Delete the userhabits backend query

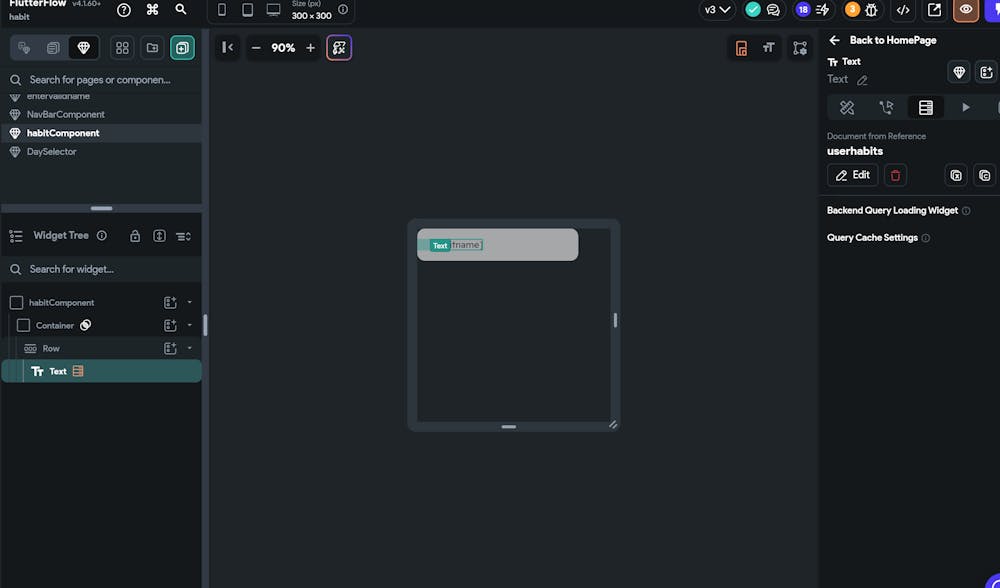(895, 175)
